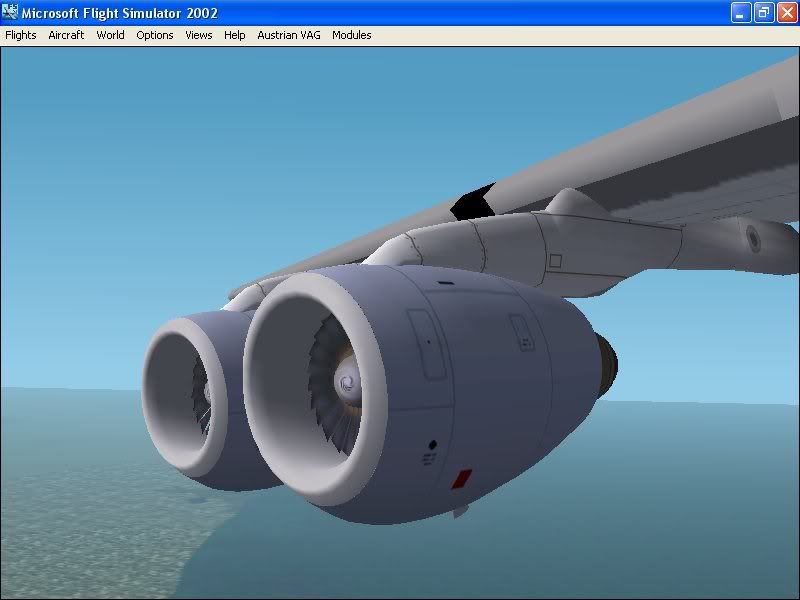
Task: Close the Flight Simulator 2002 window
Action: click(x=787, y=13)
